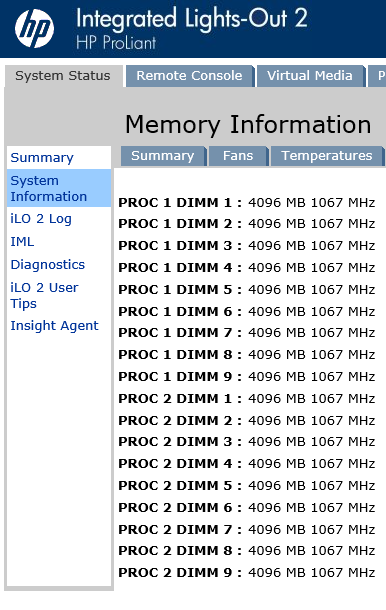The image size is (386, 610).
Task: Select the PROC 2 DIMM 7 row
Action: (247, 529)
